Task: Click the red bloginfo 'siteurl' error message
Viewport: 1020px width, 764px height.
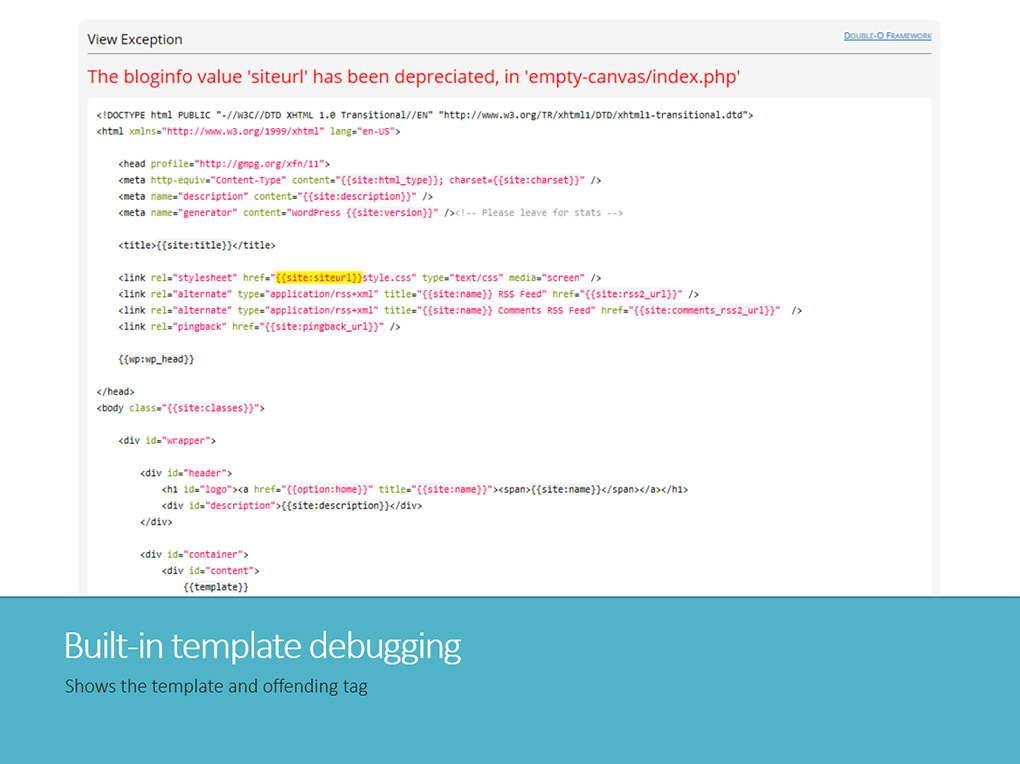Action: 413,77
